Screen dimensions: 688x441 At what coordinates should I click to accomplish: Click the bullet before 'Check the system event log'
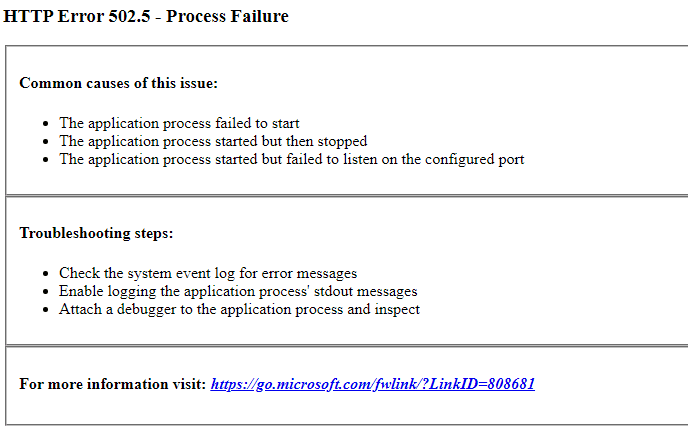[46, 274]
